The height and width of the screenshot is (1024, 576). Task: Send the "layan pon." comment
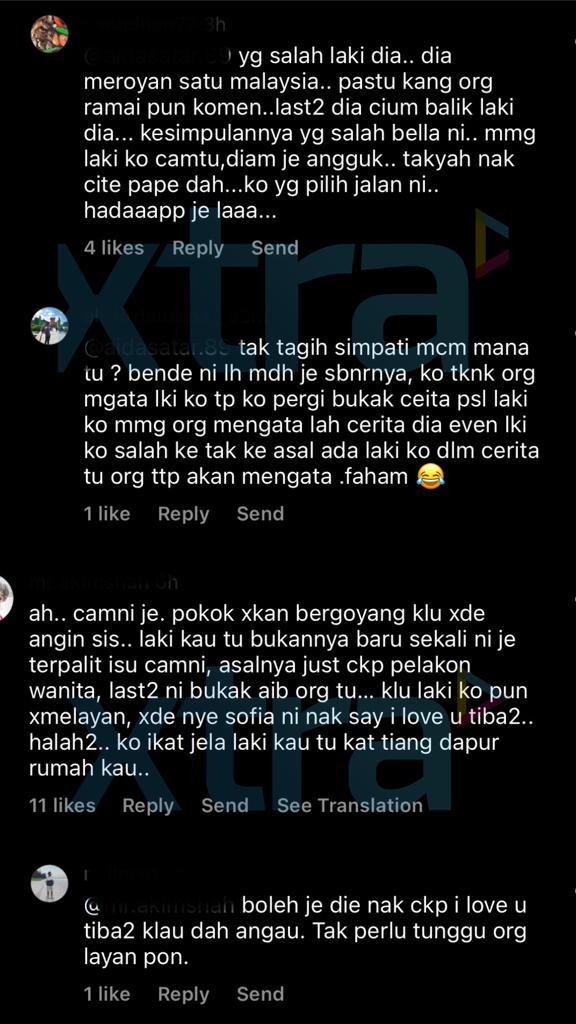coord(261,994)
